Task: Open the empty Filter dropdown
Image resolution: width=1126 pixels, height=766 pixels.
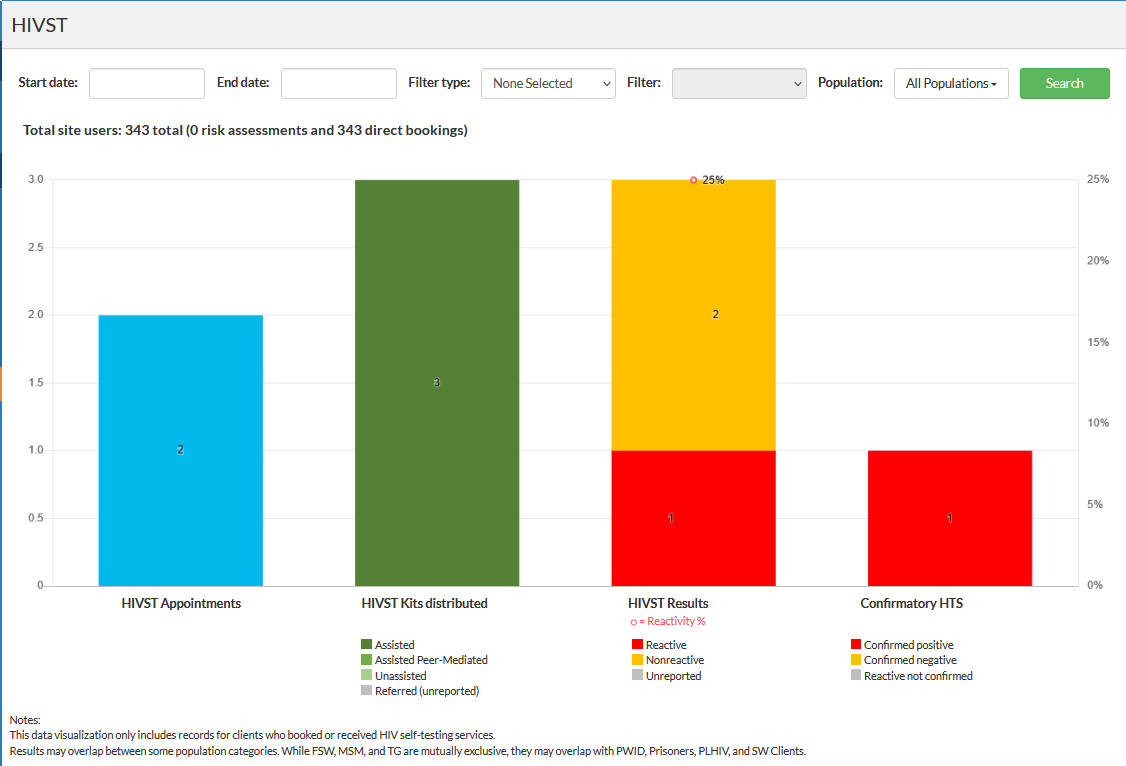Action: point(739,84)
